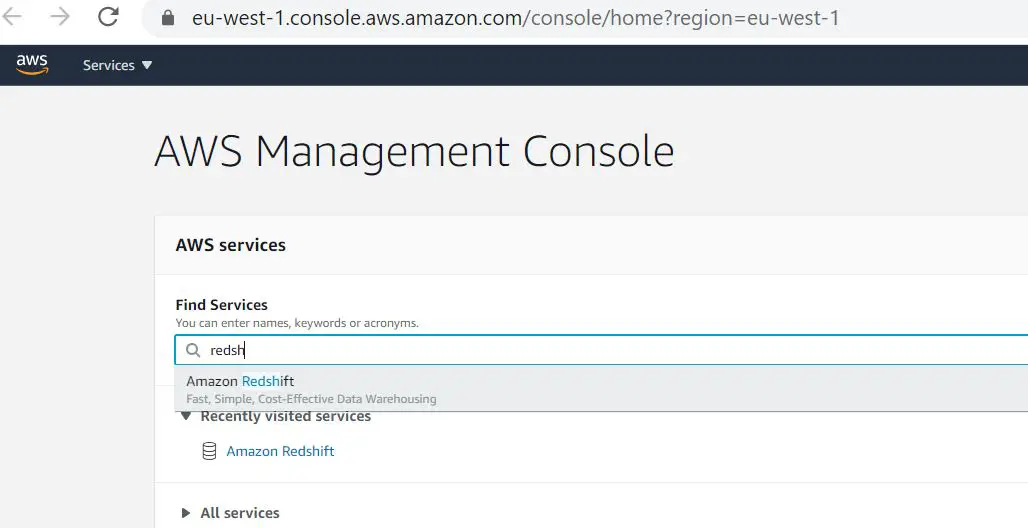Click the browser back arrow
This screenshot has width=1028, height=528.
tap(12, 17)
